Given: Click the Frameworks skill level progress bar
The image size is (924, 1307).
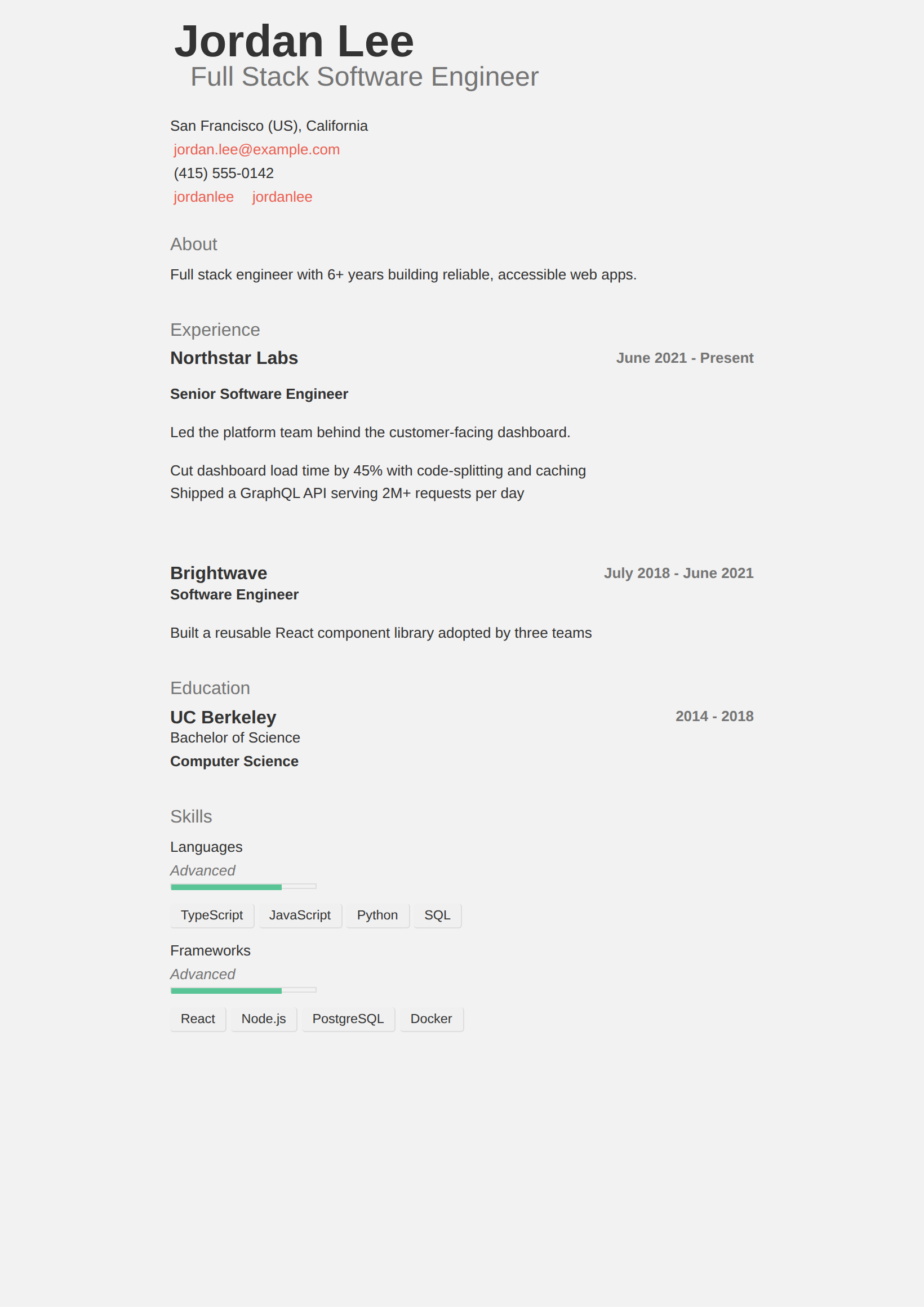Looking at the screenshot, I should (x=243, y=990).
